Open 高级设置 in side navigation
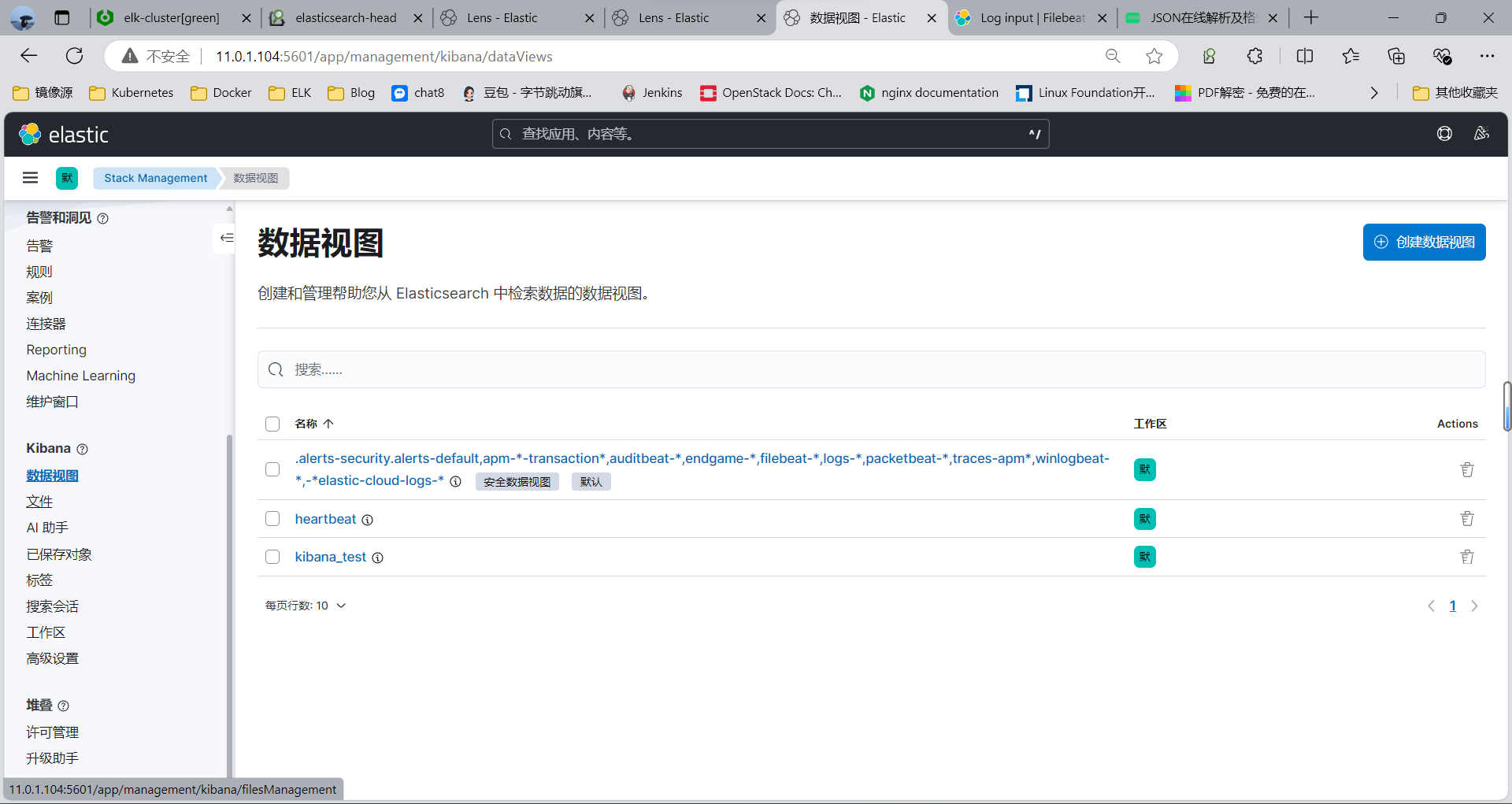 pos(52,658)
